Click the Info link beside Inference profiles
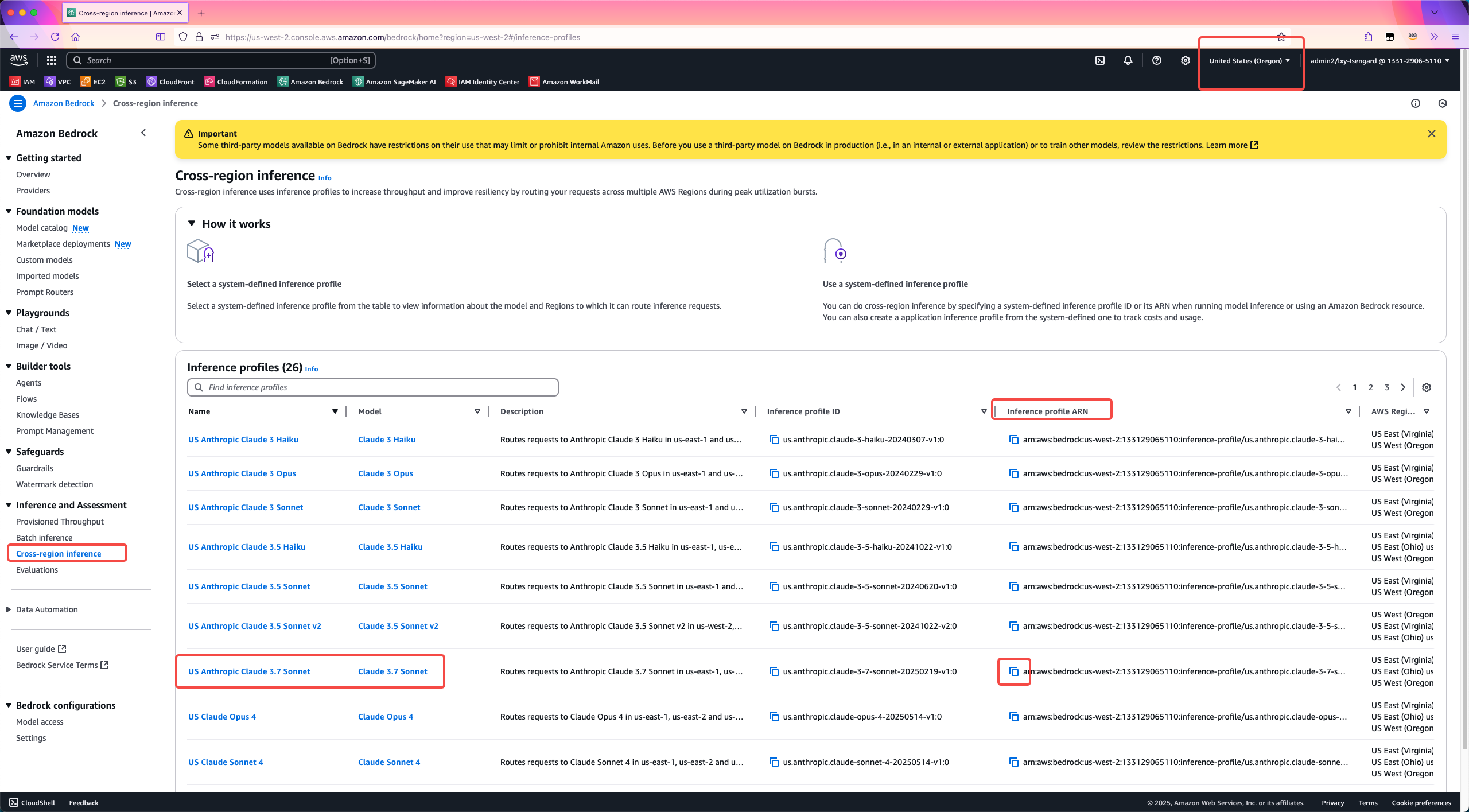The width and height of the screenshot is (1469, 812). 312,369
